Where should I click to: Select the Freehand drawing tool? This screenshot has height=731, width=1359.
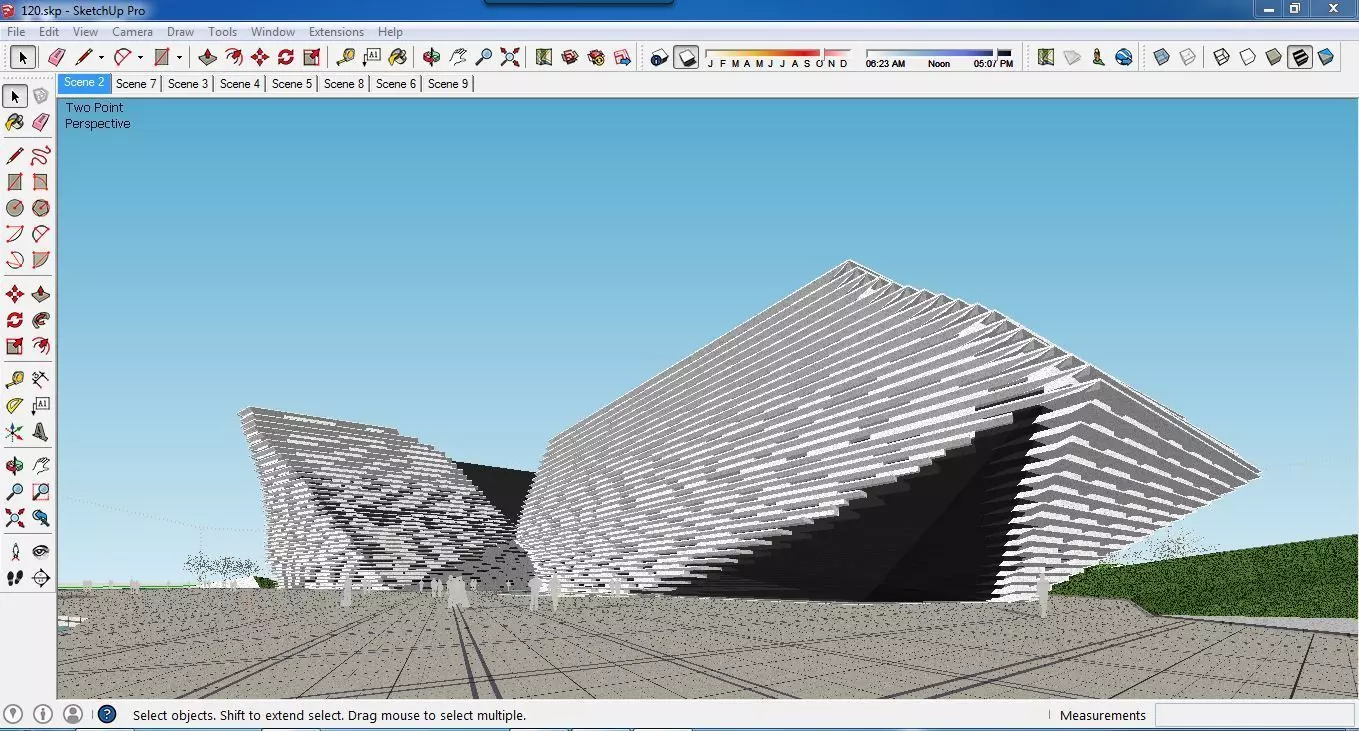[x=40, y=156]
